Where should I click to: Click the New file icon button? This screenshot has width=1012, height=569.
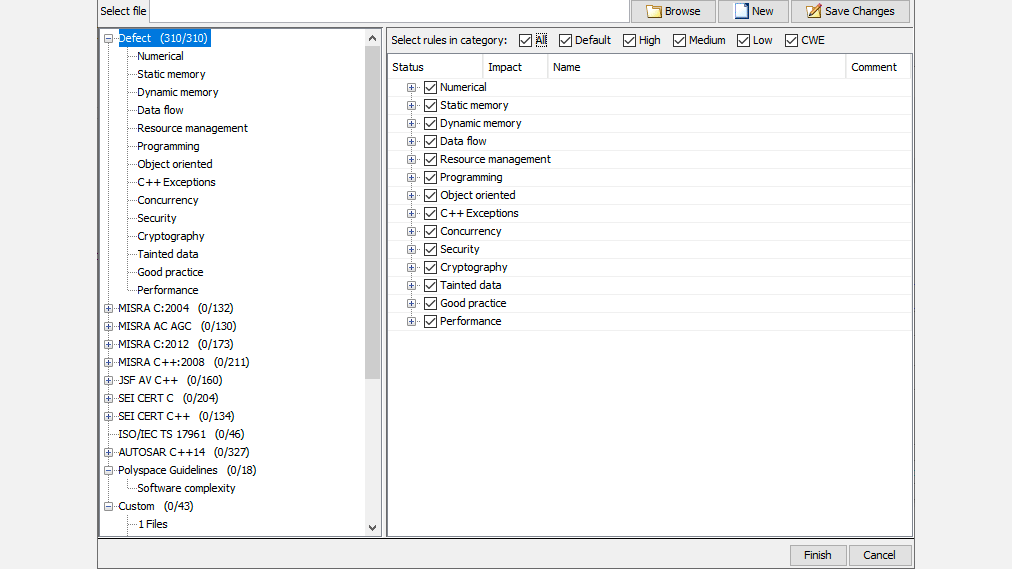pyautogui.click(x=741, y=11)
